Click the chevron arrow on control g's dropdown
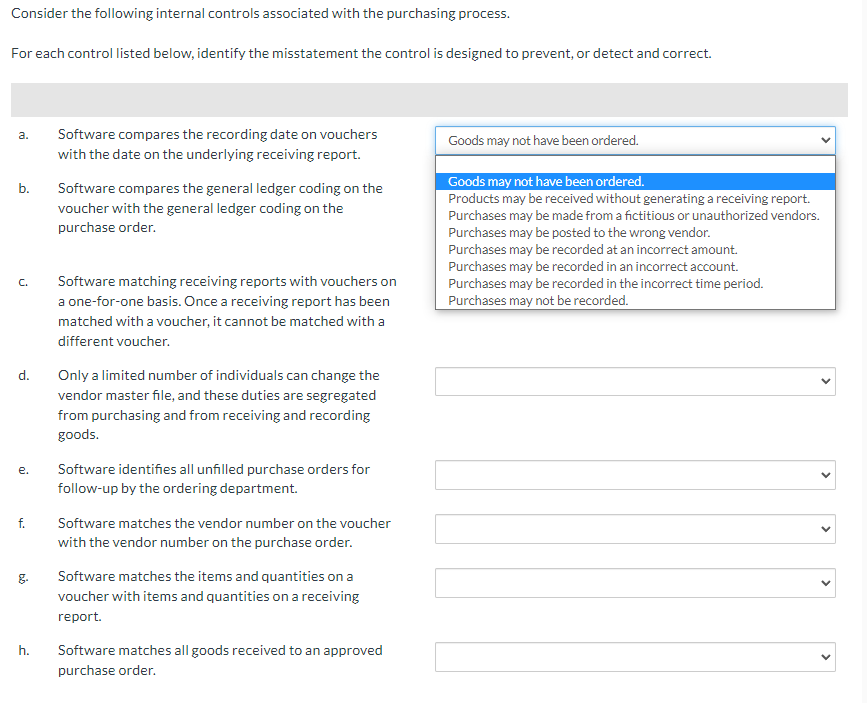The image size is (867, 703). (824, 583)
